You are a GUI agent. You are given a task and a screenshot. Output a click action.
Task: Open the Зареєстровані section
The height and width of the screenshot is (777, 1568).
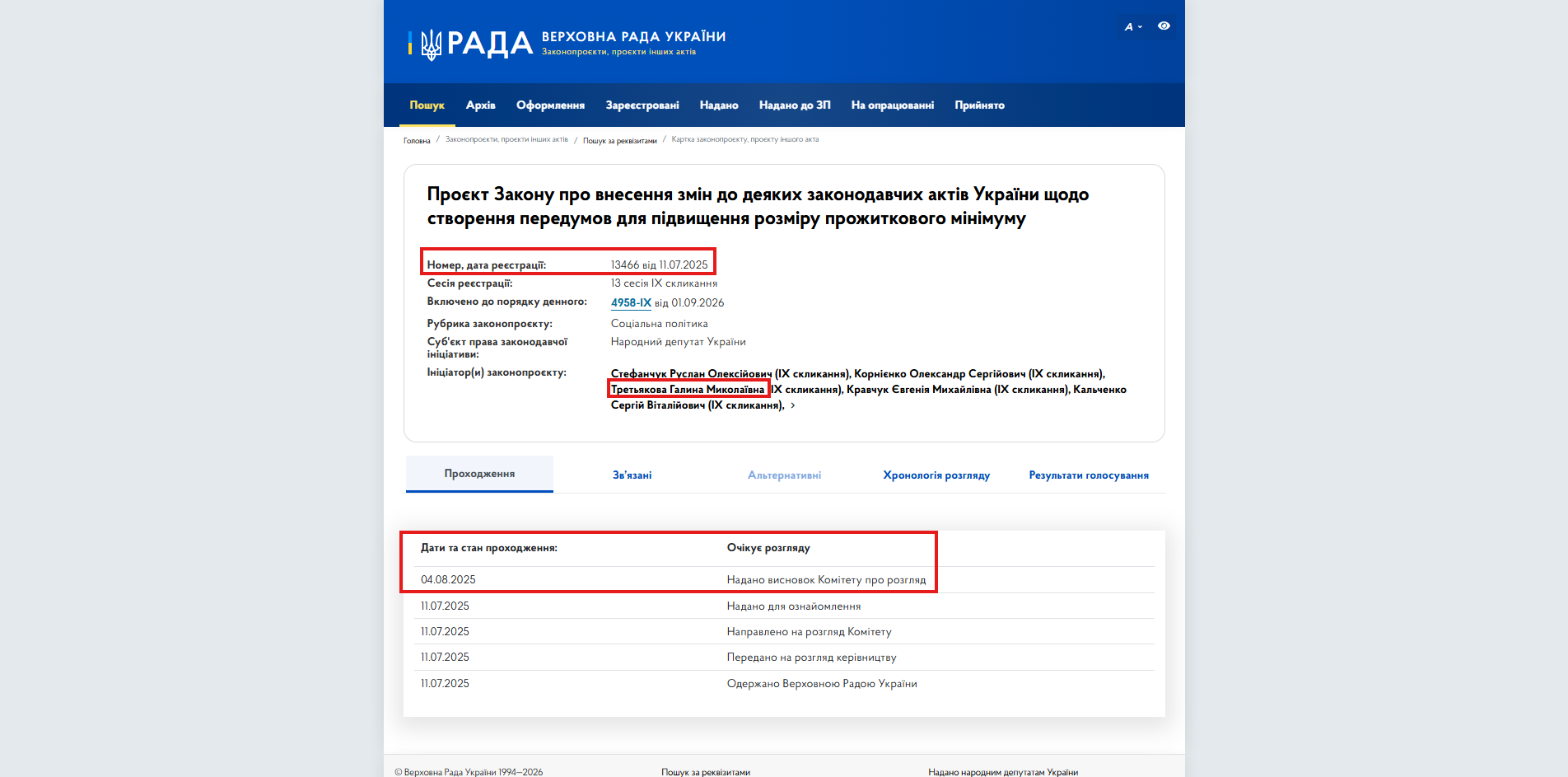[642, 105]
